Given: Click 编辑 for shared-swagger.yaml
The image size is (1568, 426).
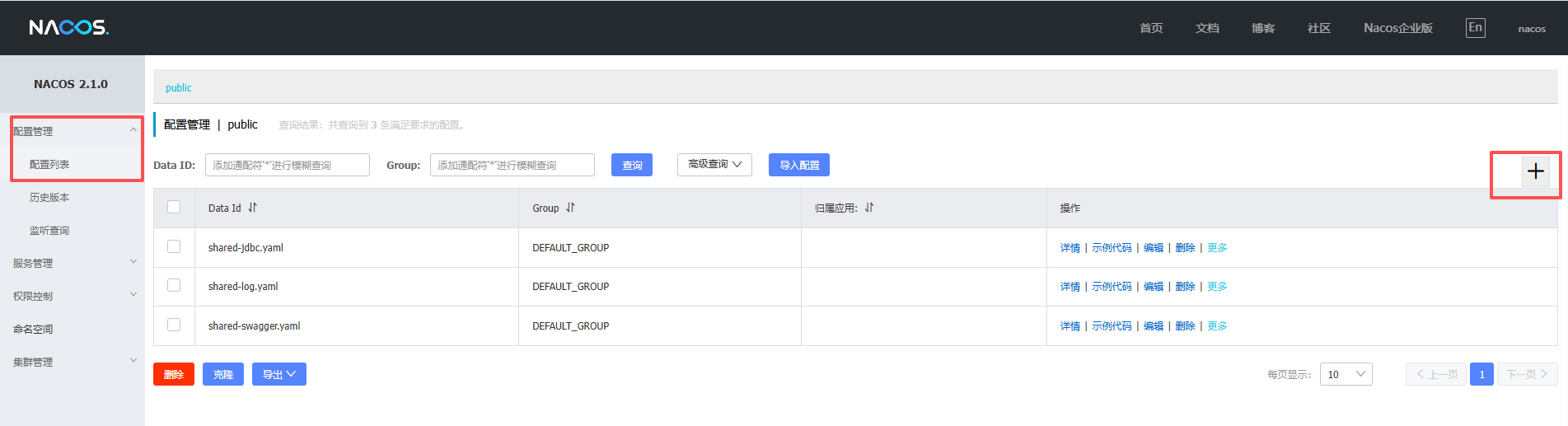Looking at the screenshot, I should pos(1154,326).
